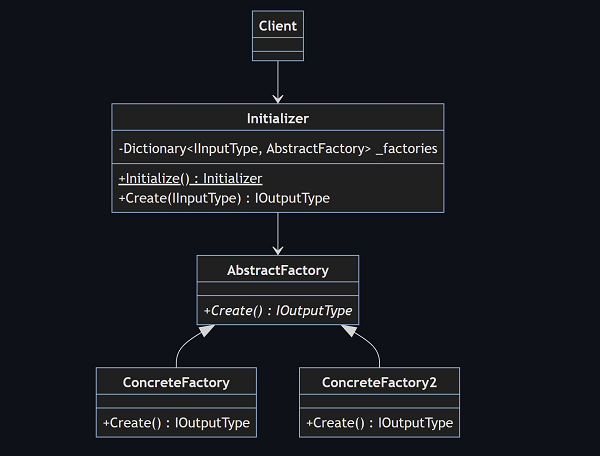Click the ConcreteFactory2 class title
600x456 pixels.
coord(379,382)
